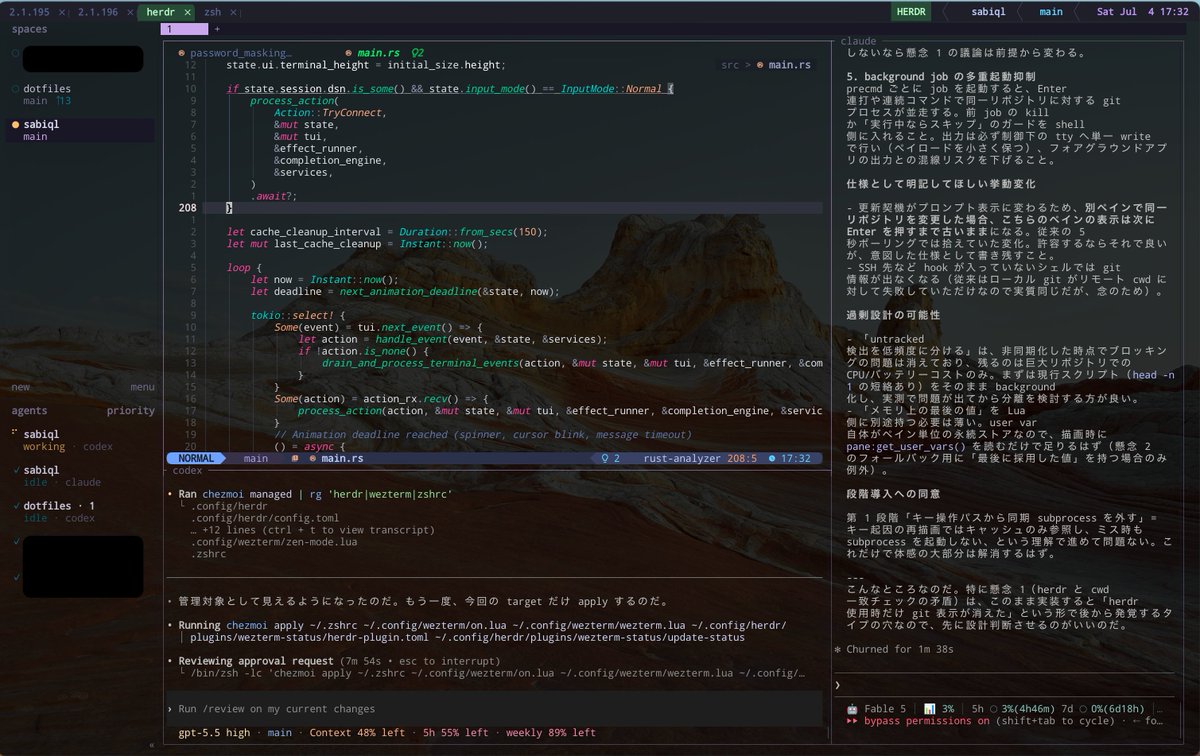Collapse the sidebar with double-chevron icon
The image size is (1200, 756).
pyautogui.click(x=153, y=745)
